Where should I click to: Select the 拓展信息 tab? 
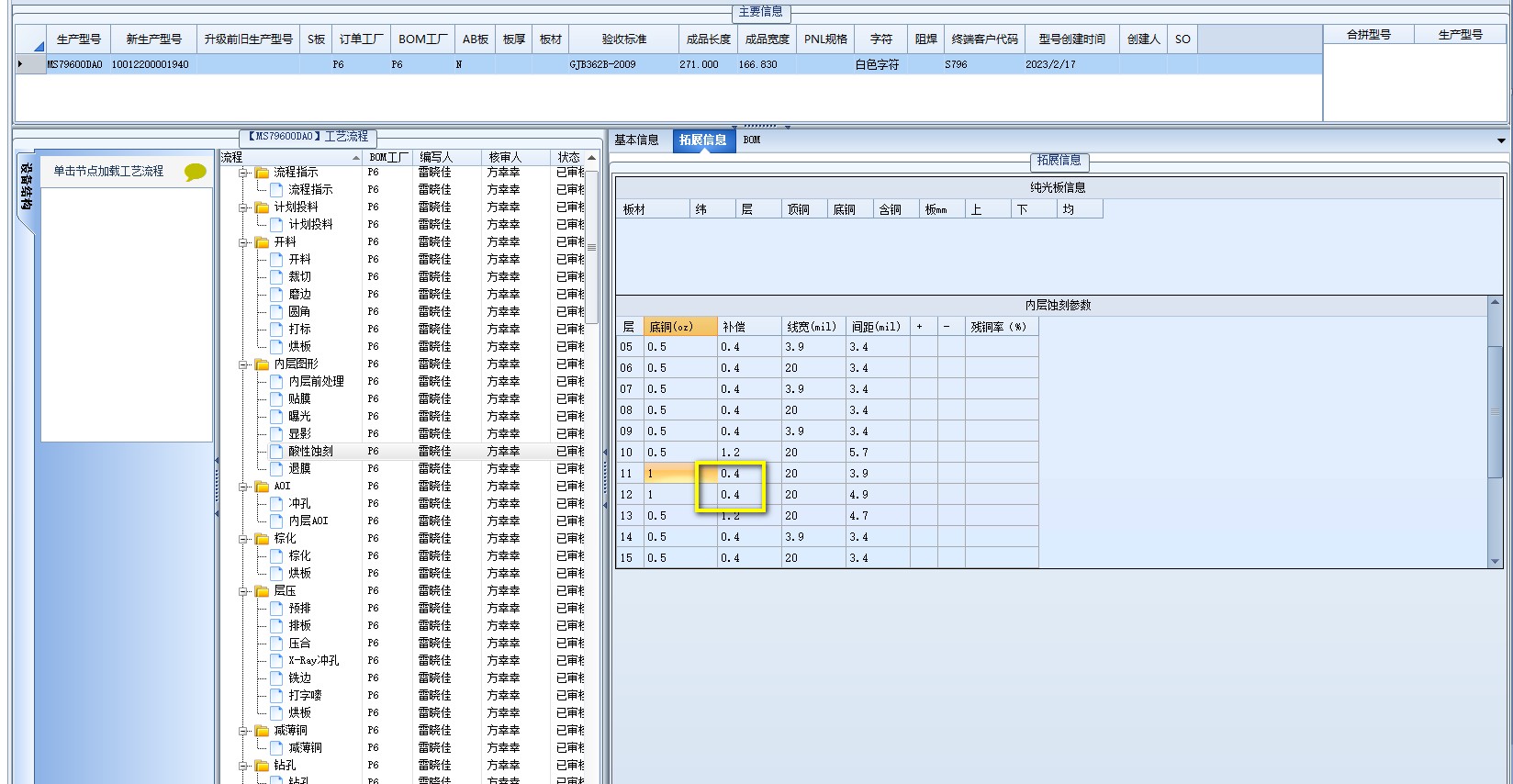pos(703,140)
